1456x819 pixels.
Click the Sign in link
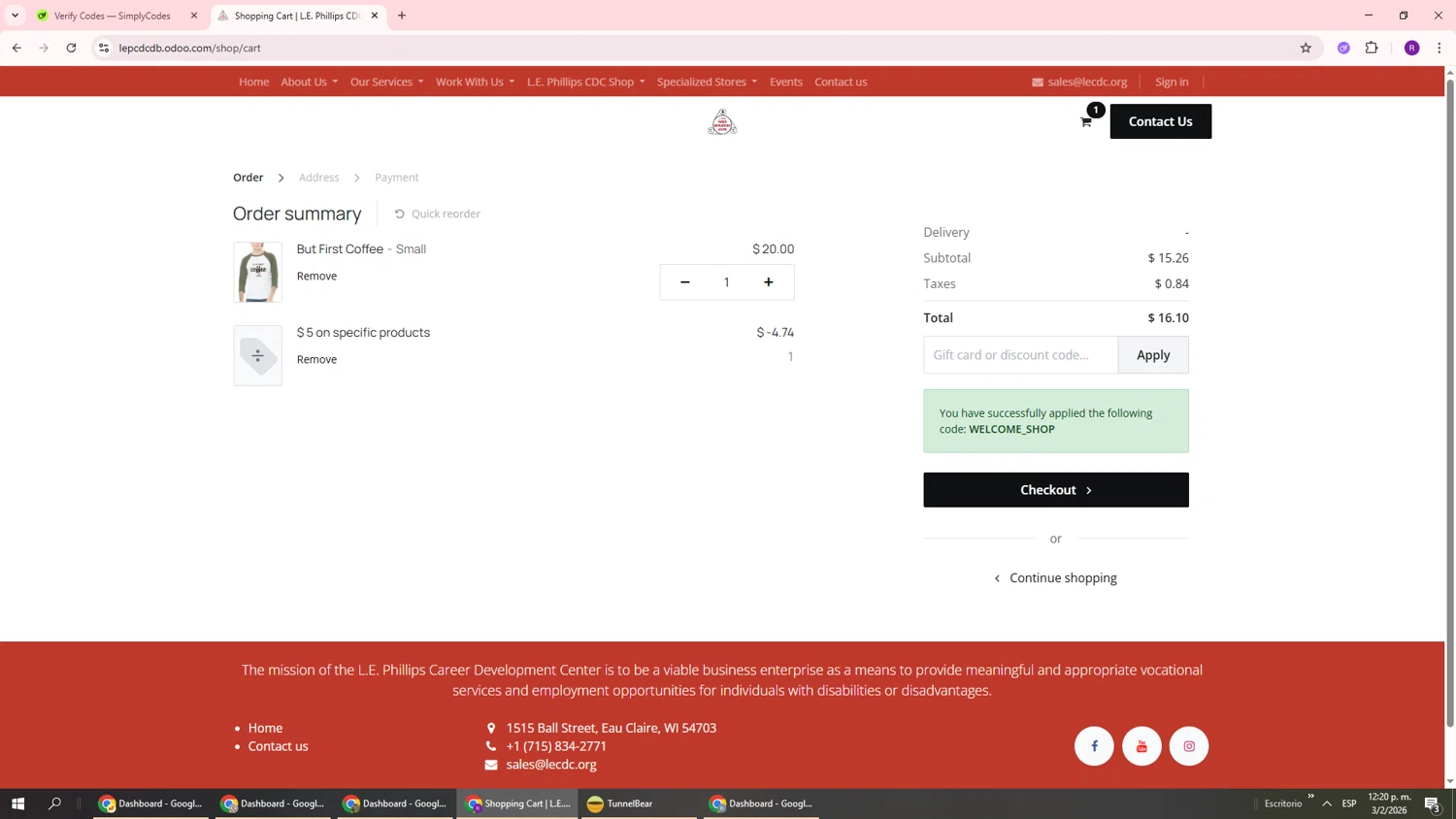click(x=1172, y=82)
